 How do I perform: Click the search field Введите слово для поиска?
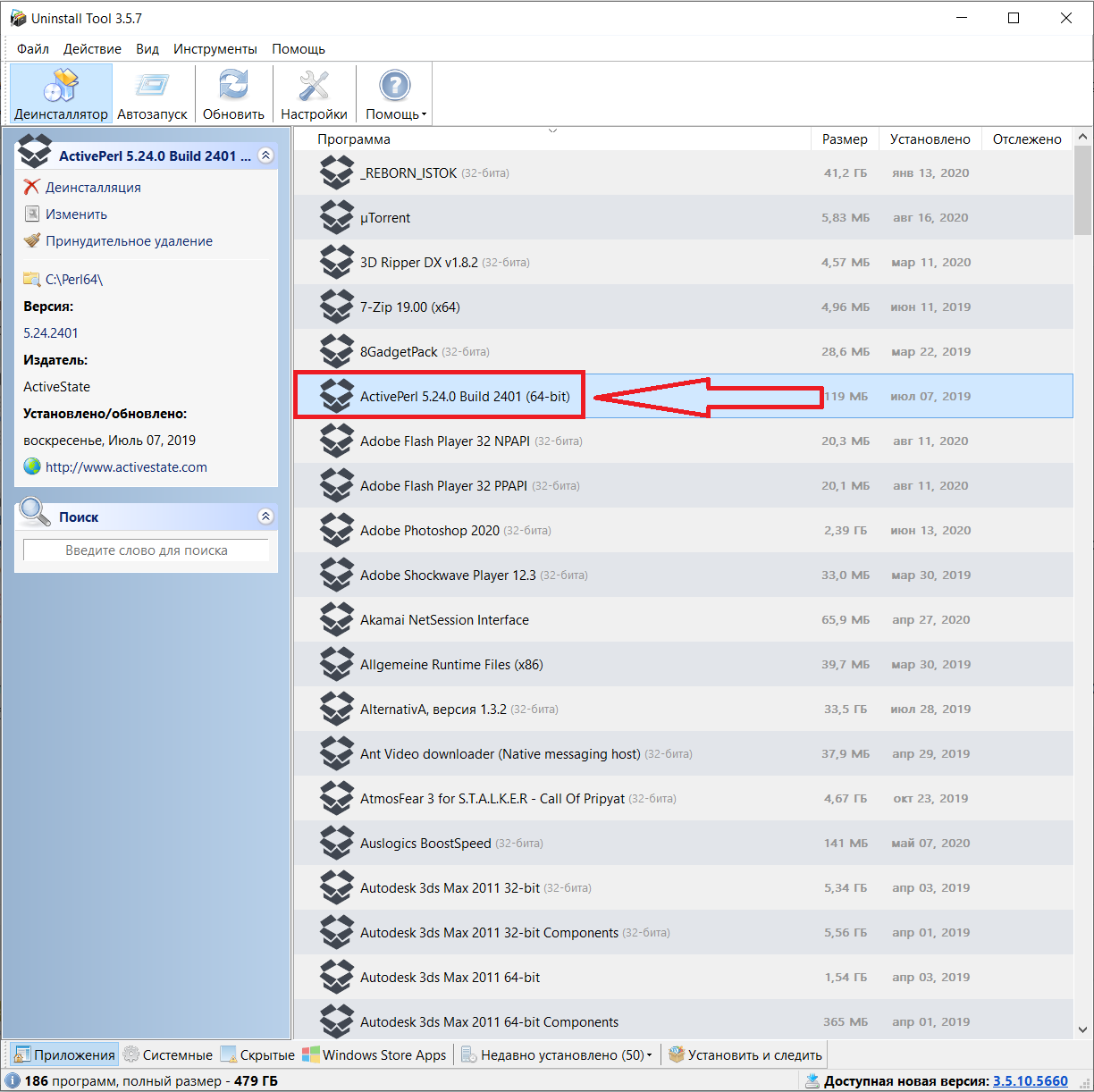146,550
